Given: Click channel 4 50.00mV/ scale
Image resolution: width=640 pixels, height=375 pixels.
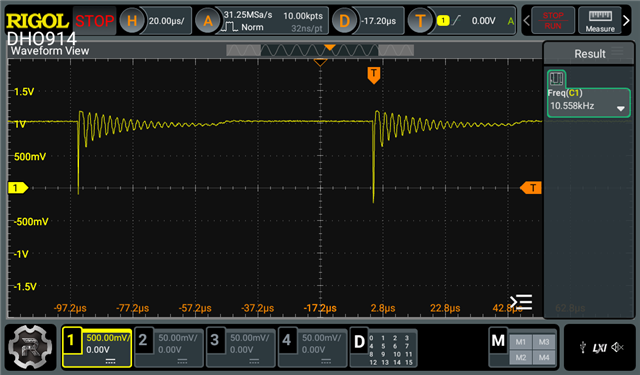Looking at the screenshot, I should click(322, 338).
